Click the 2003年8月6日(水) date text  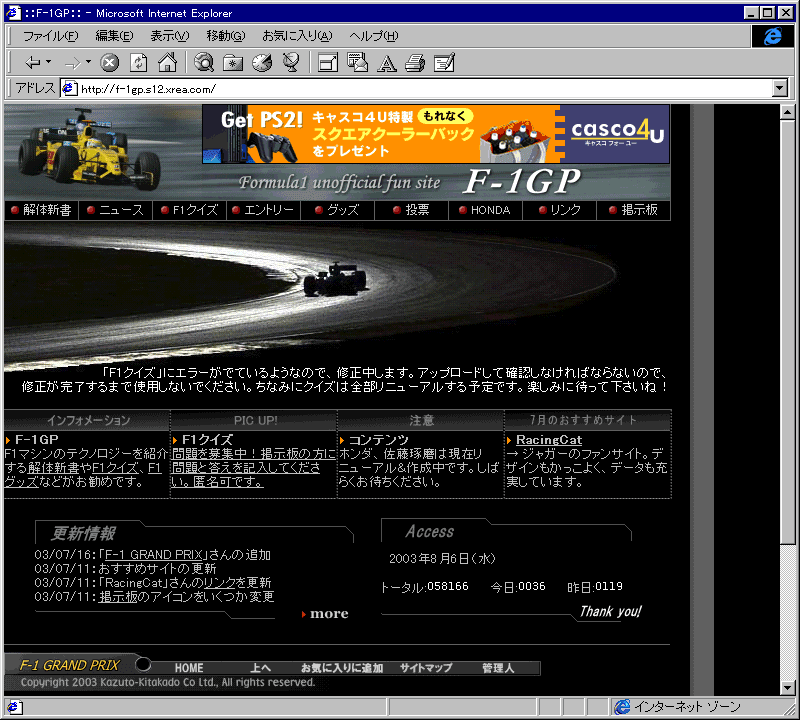click(x=442, y=559)
